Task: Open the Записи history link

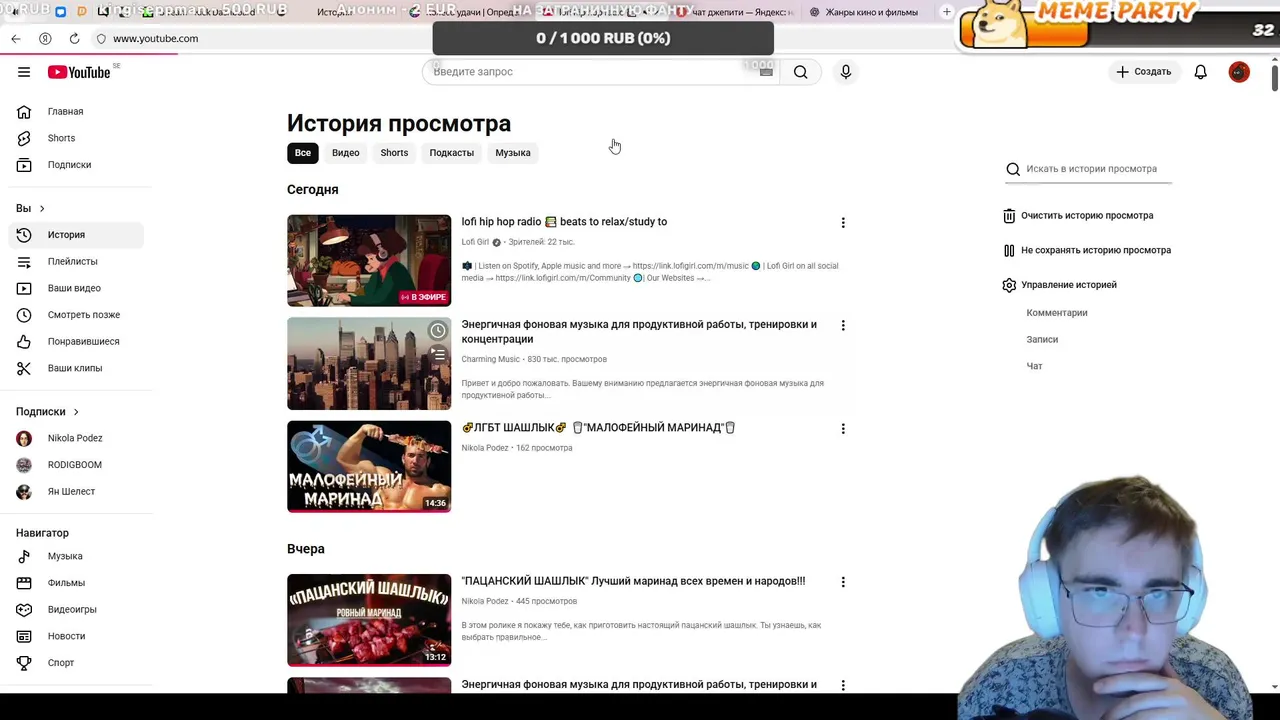Action: [1042, 340]
